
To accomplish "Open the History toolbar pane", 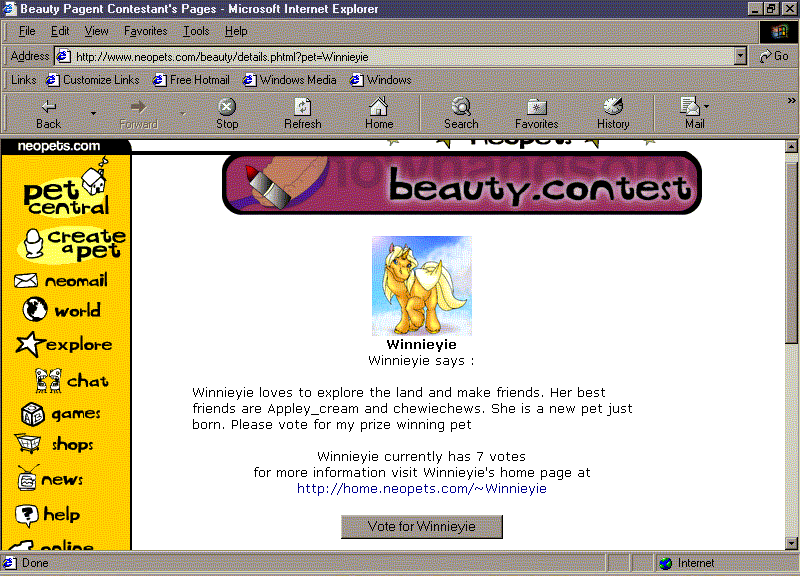I will point(613,114).
